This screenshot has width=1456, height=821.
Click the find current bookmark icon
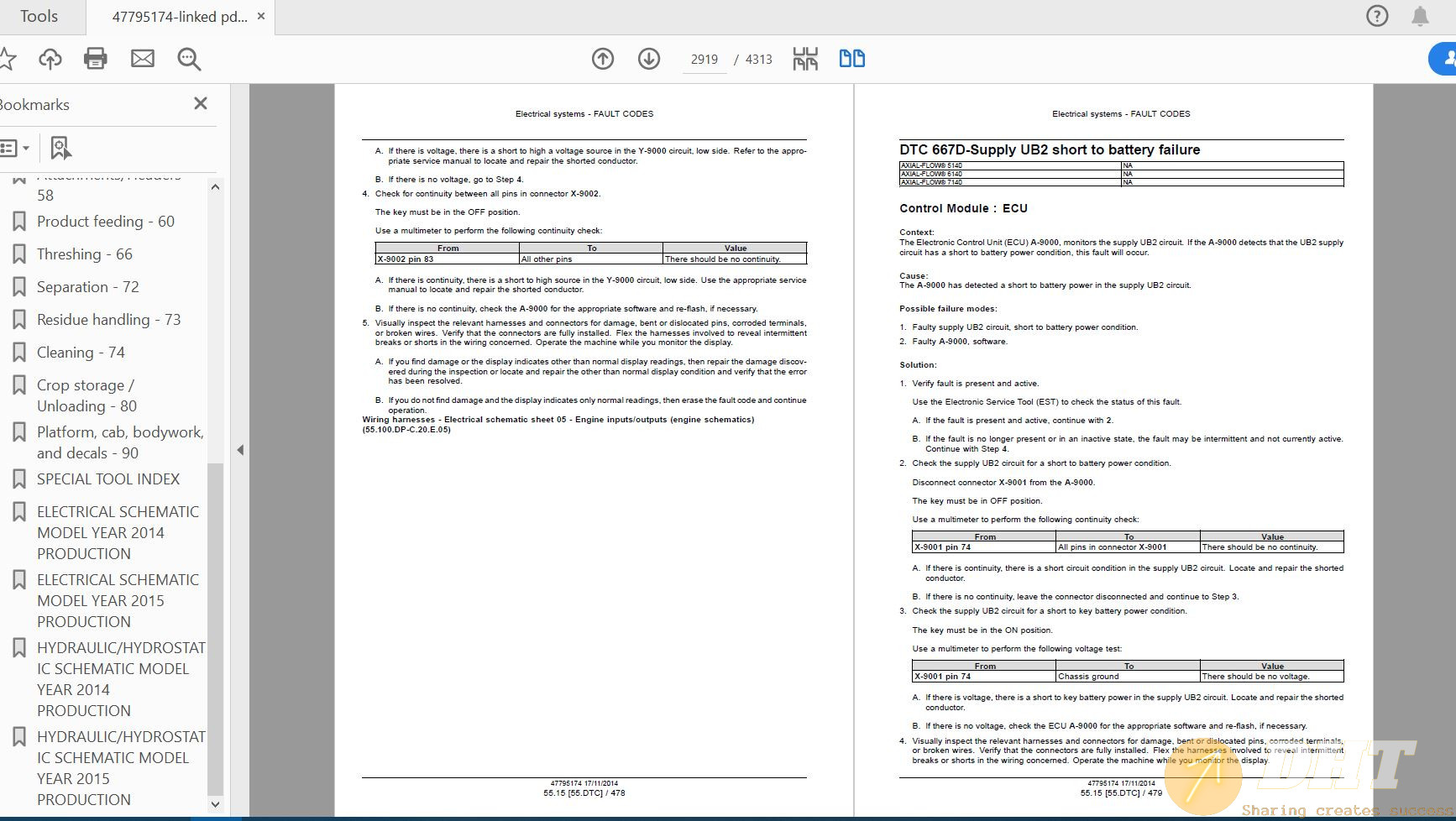point(60,149)
